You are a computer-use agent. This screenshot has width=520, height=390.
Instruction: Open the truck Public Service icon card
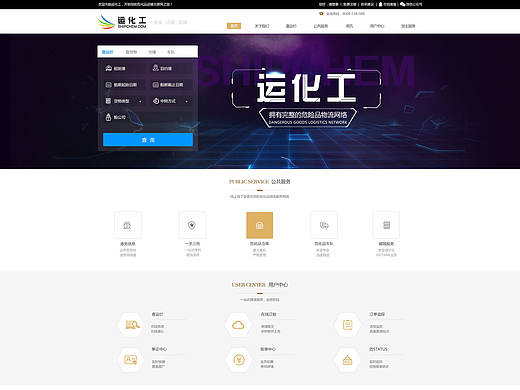[x=324, y=225]
